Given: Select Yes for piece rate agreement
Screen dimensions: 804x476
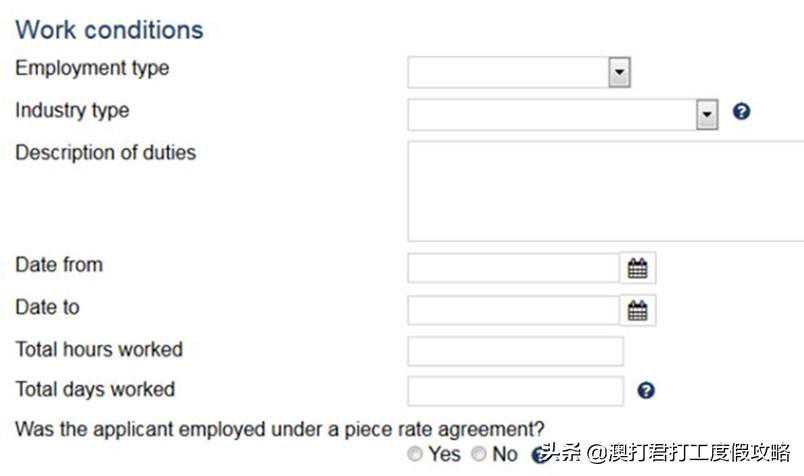Looking at the screenshot, I should (x=415, y=454).
